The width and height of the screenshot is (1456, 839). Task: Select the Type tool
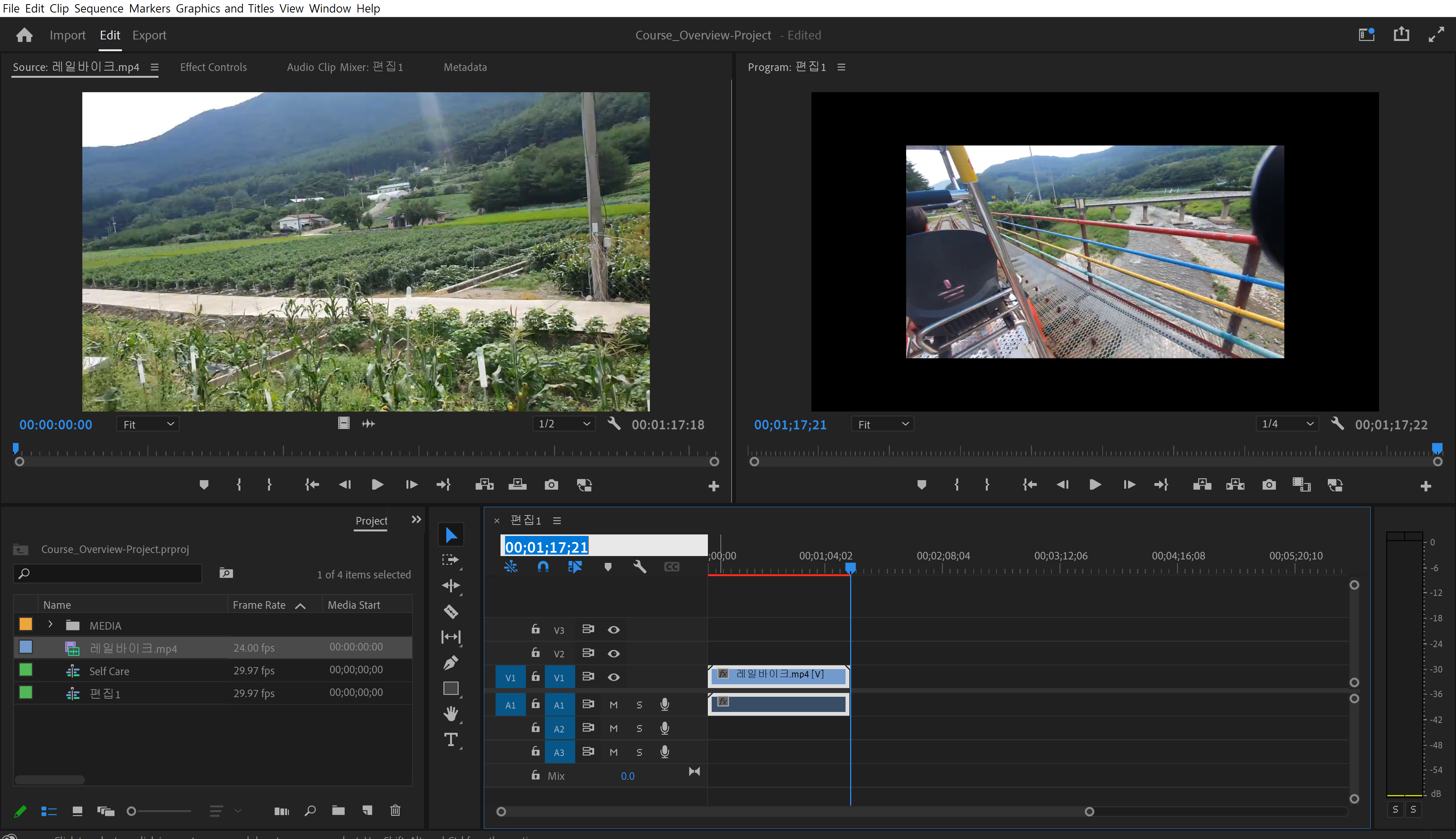(451, 739)
